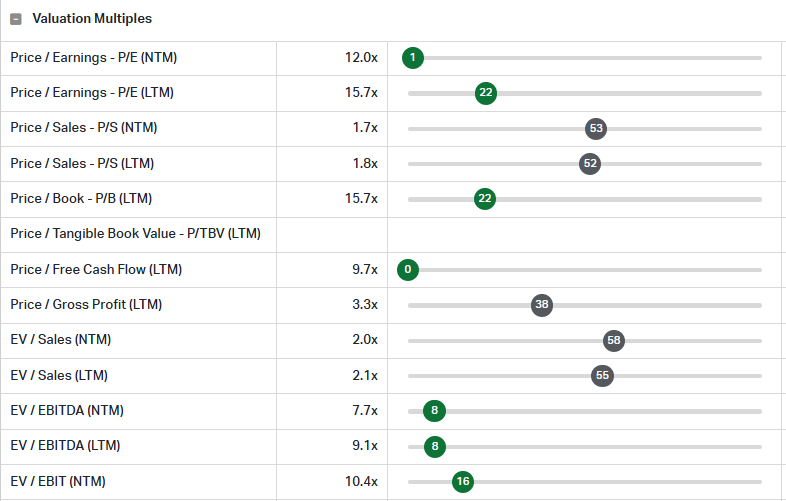Click the Valuation Multiples section title
The height and width of the screenshot is (501, 786).
pyautogui.click(x=92, y=19)
